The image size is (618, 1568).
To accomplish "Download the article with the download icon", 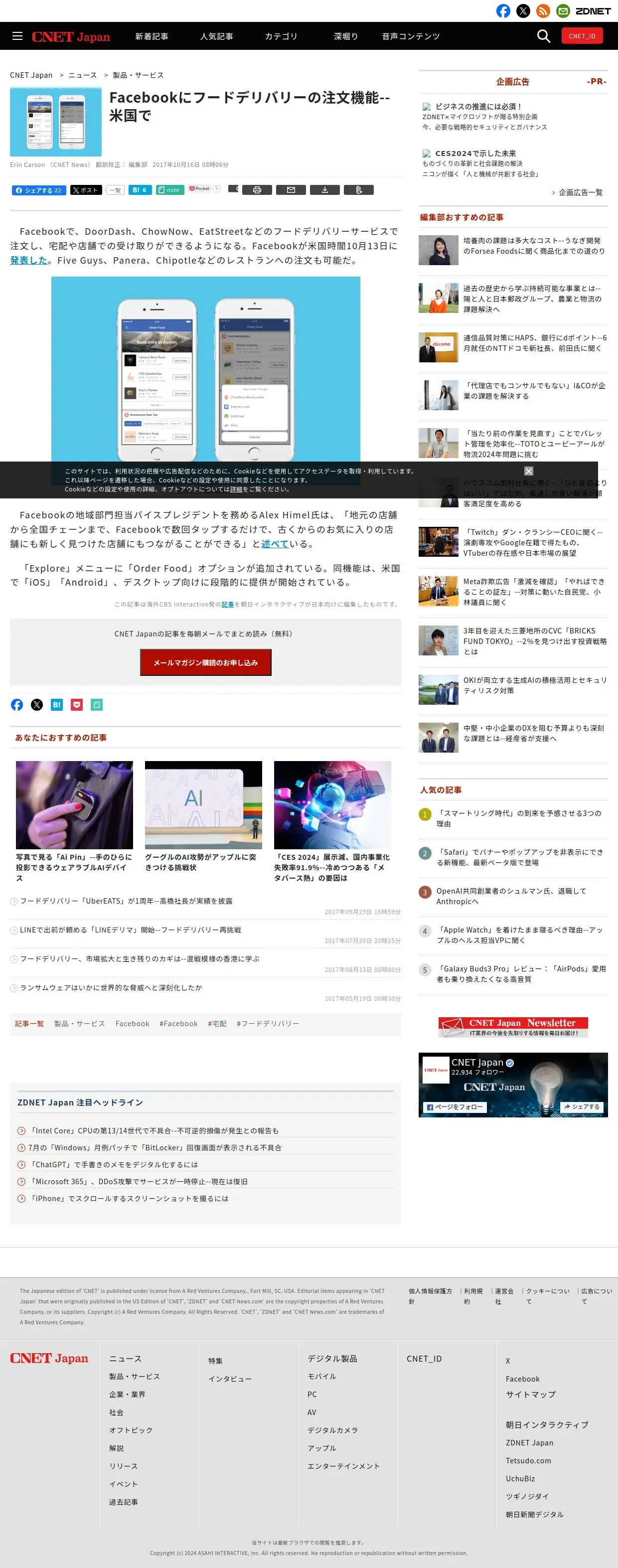I will coord(325,190).
